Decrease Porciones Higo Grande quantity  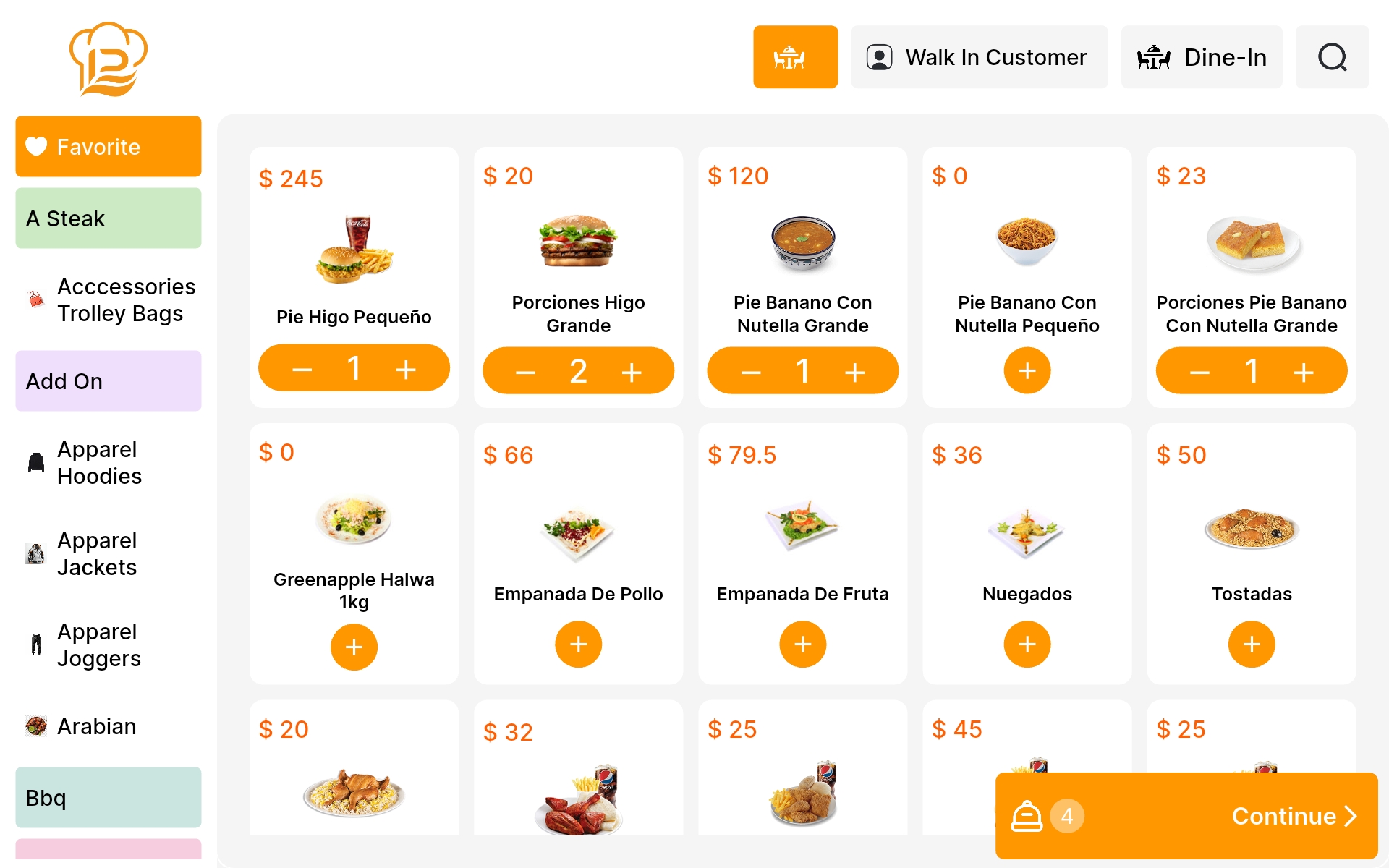click(526, 372)
